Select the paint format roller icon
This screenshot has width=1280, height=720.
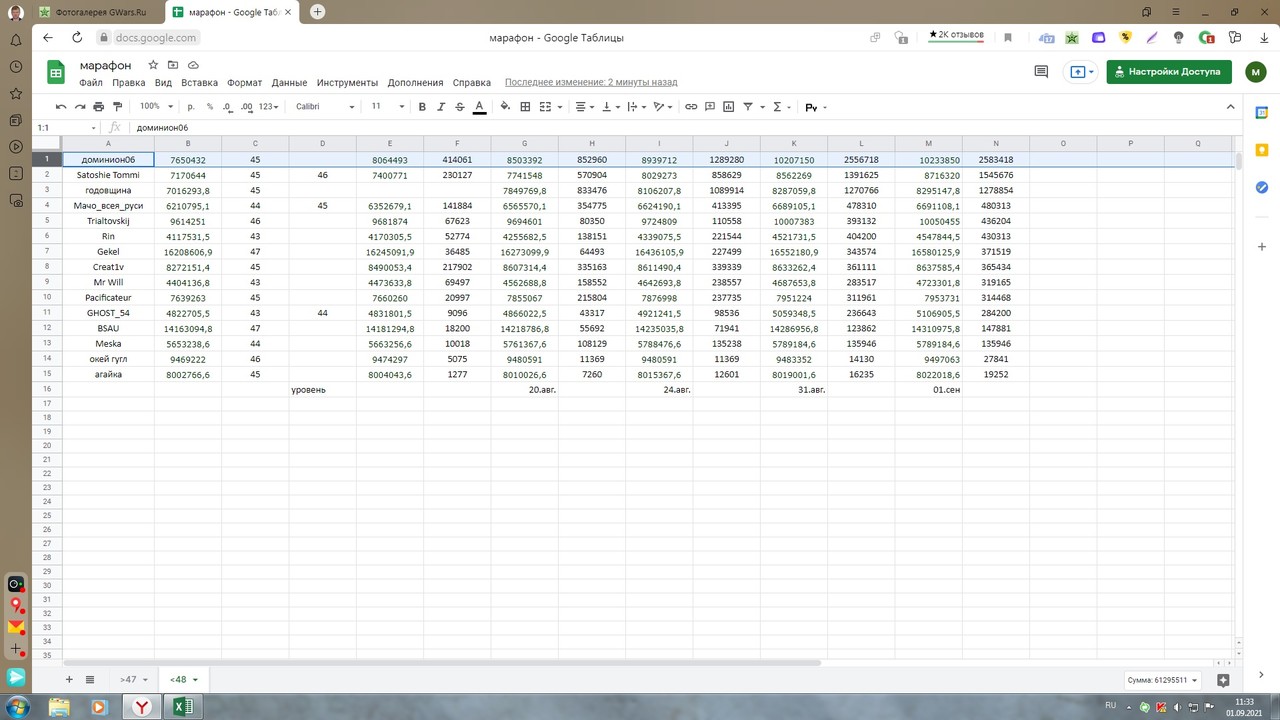pos(117,106)
